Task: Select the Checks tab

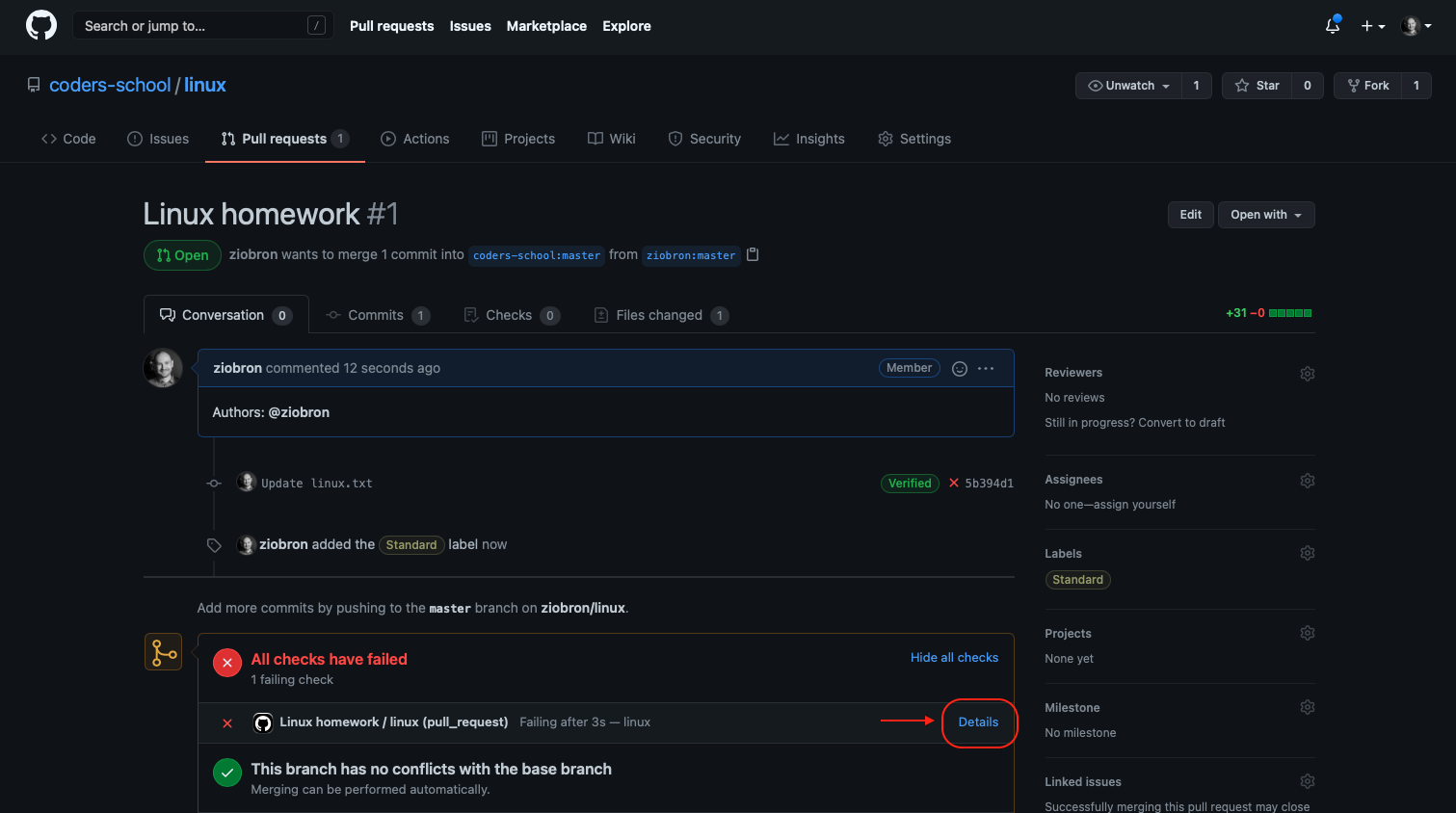Action: (512, 315)
